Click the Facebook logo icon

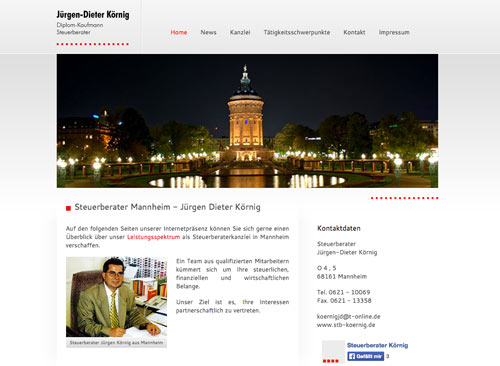coord(352,356)
